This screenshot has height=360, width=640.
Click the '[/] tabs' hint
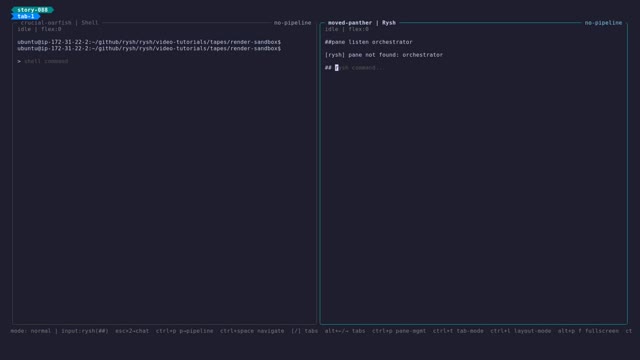tap(304, 331)
